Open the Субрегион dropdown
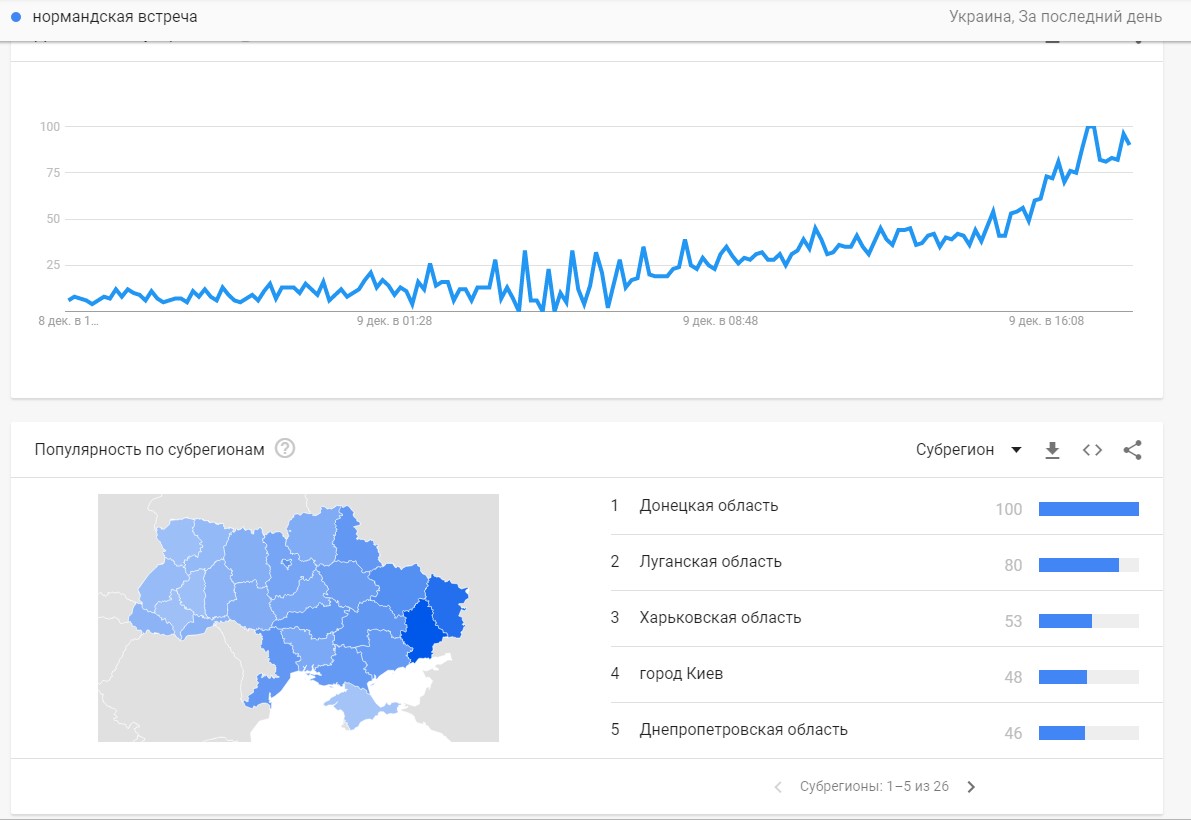The image size is (1191, 821). click(x=969, y=450)
